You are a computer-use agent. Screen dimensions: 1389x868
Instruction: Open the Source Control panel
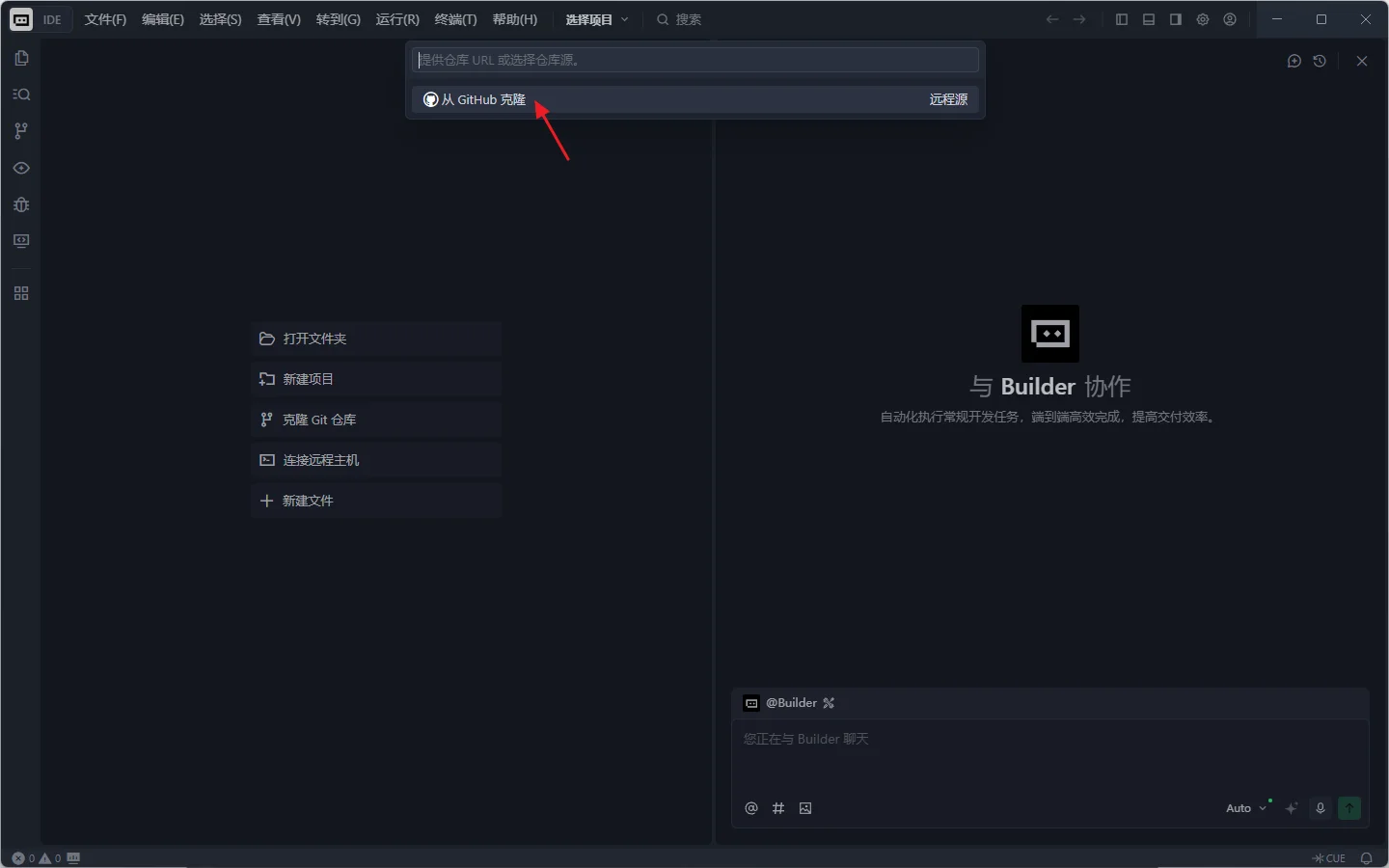[x=21, y=131]
